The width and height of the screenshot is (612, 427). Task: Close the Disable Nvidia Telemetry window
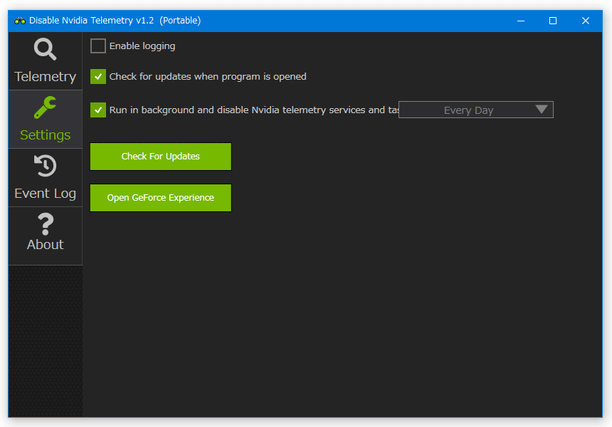(585, 21)
